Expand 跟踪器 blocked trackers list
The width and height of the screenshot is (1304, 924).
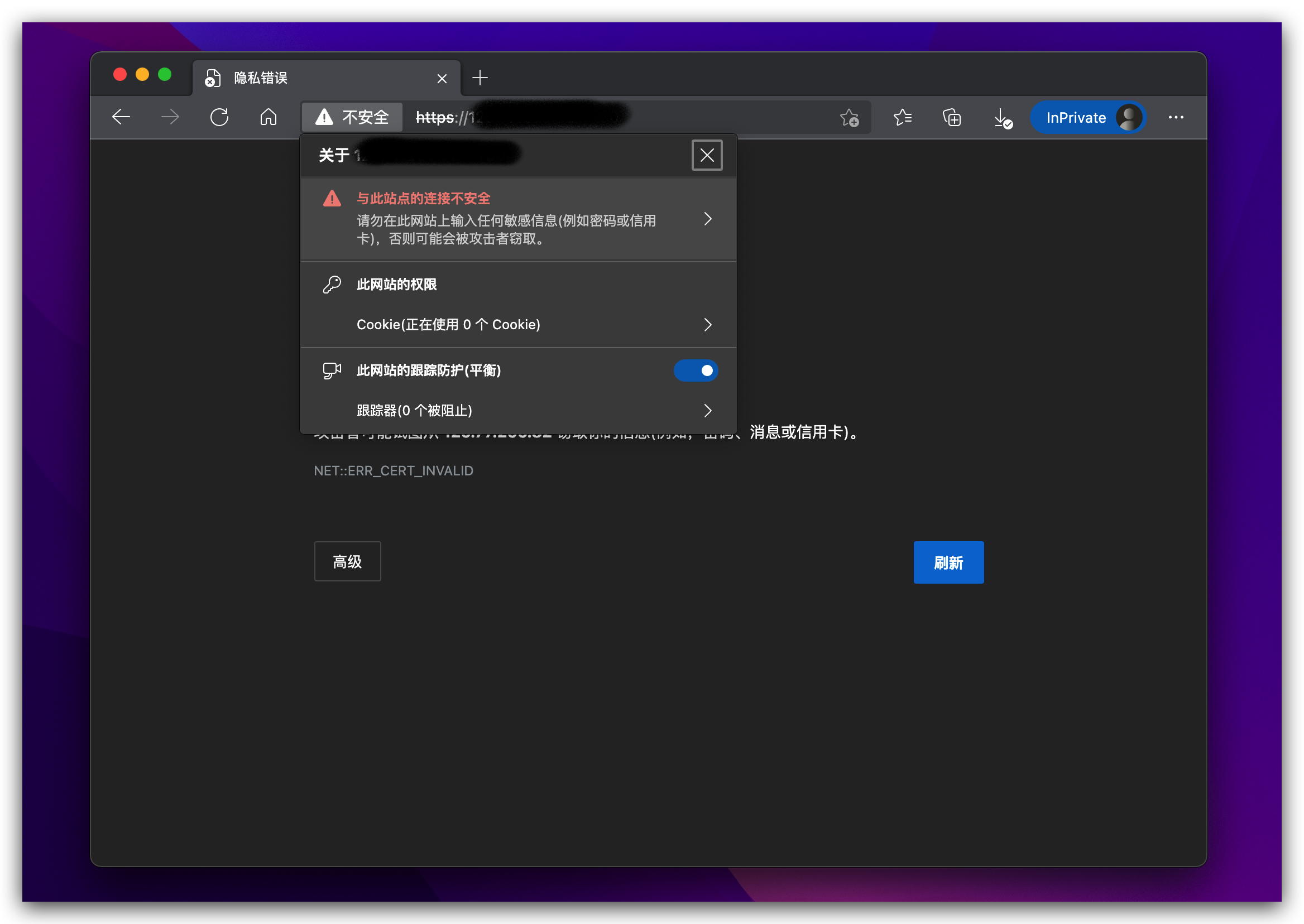point(707,410)
